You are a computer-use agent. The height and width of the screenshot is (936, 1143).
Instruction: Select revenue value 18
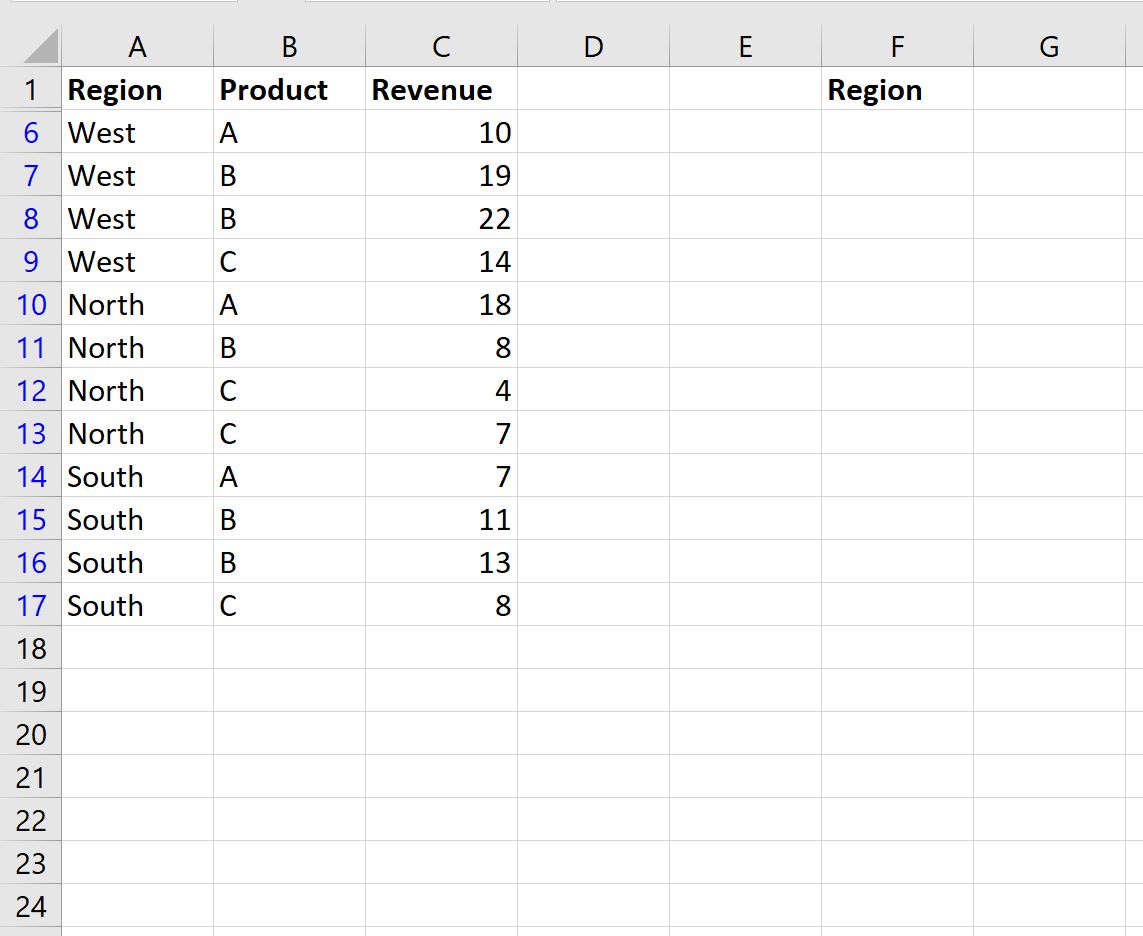point(441,304)
